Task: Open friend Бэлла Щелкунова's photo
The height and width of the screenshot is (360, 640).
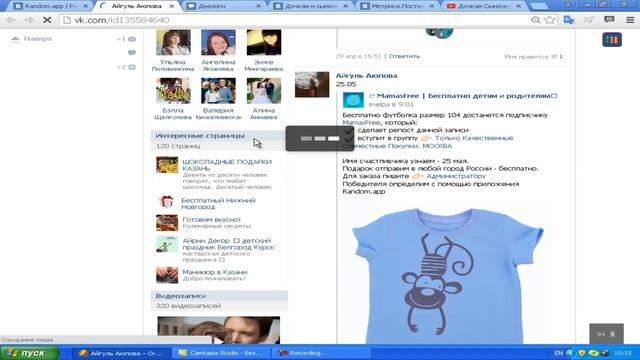Action: (173, 90)
